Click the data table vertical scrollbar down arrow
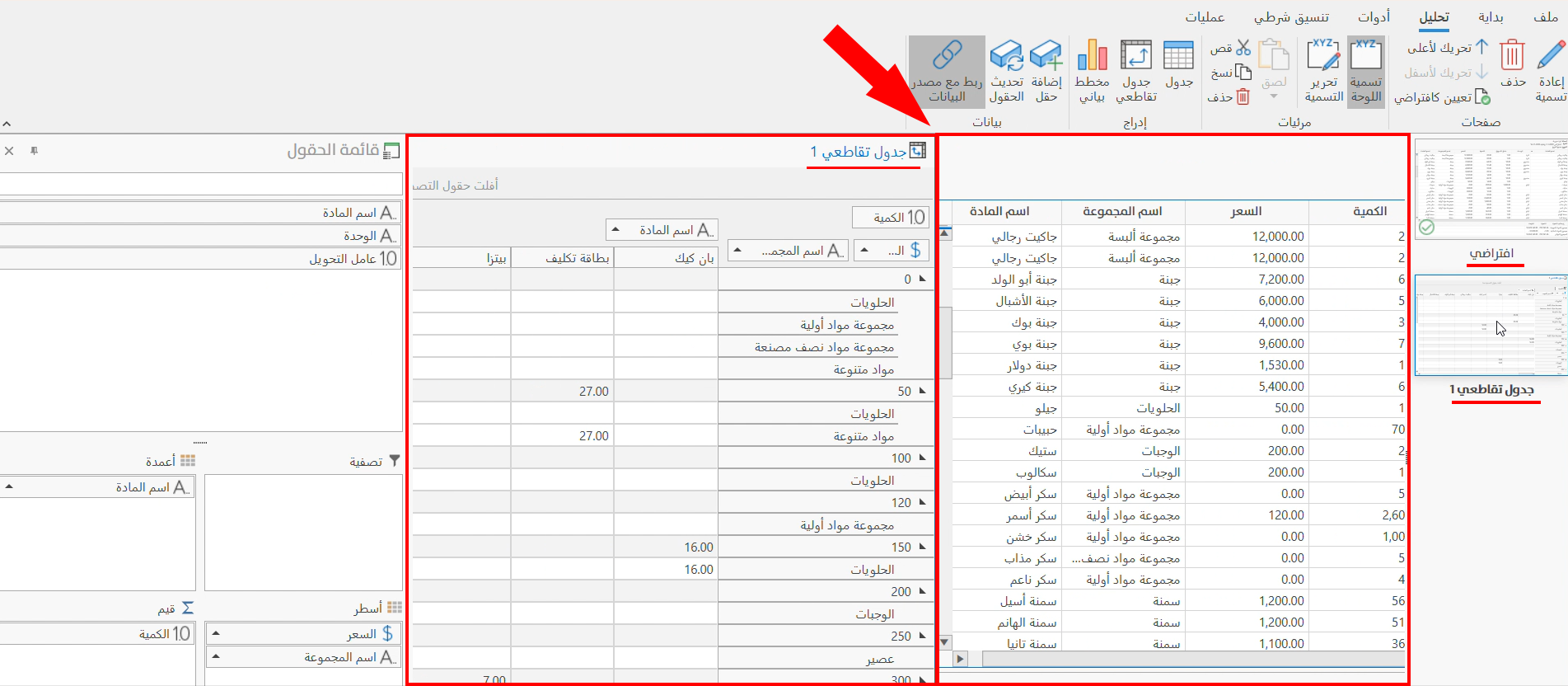1568x686 pixels. [945, 641]
